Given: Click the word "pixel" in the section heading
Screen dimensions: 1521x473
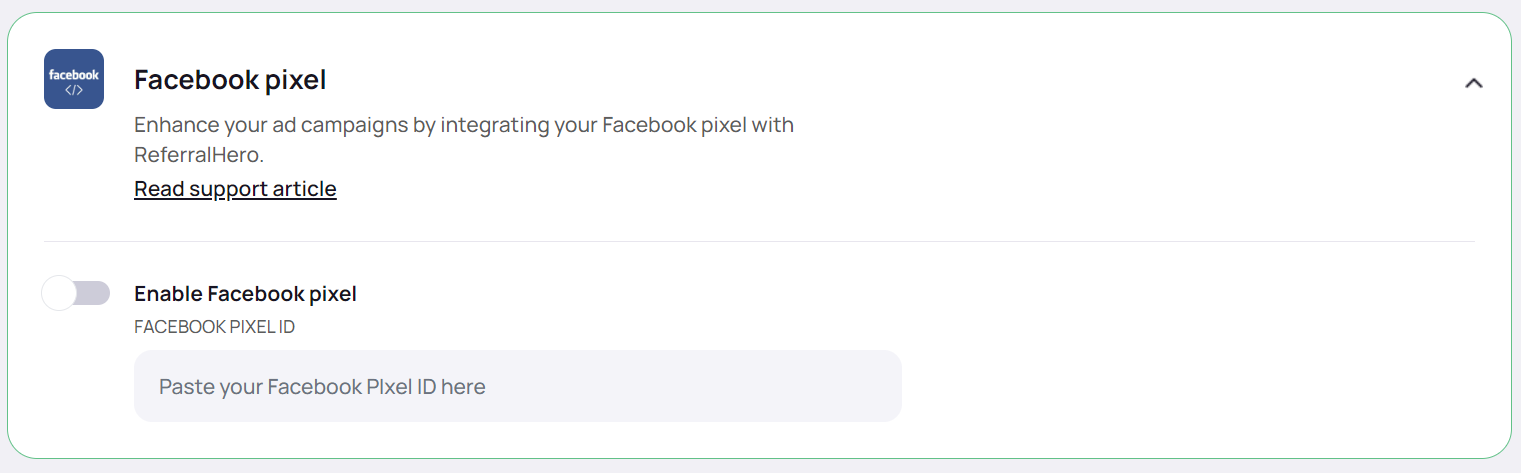Looking at the screenshot, I should tap(295, 80).
